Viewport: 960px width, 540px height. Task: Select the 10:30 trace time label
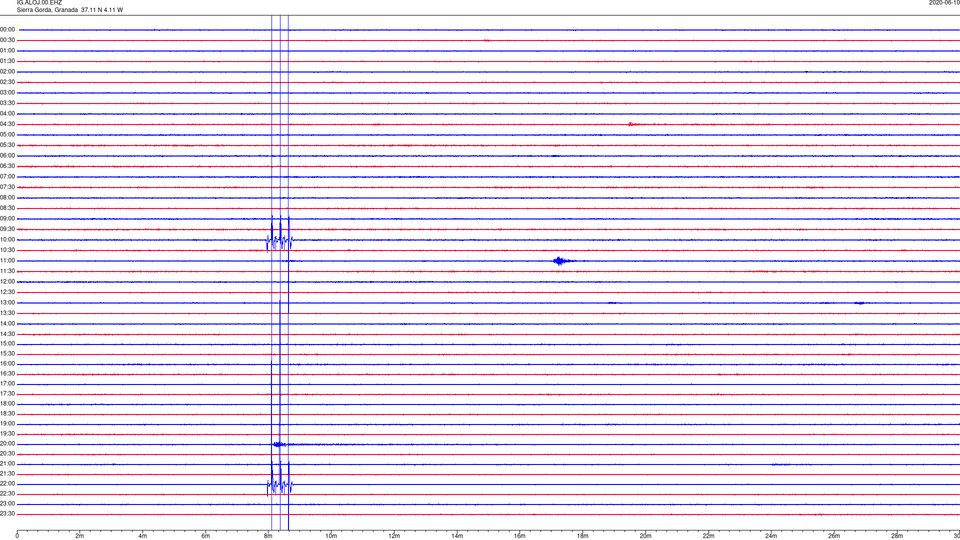click(x=7, y=250)
